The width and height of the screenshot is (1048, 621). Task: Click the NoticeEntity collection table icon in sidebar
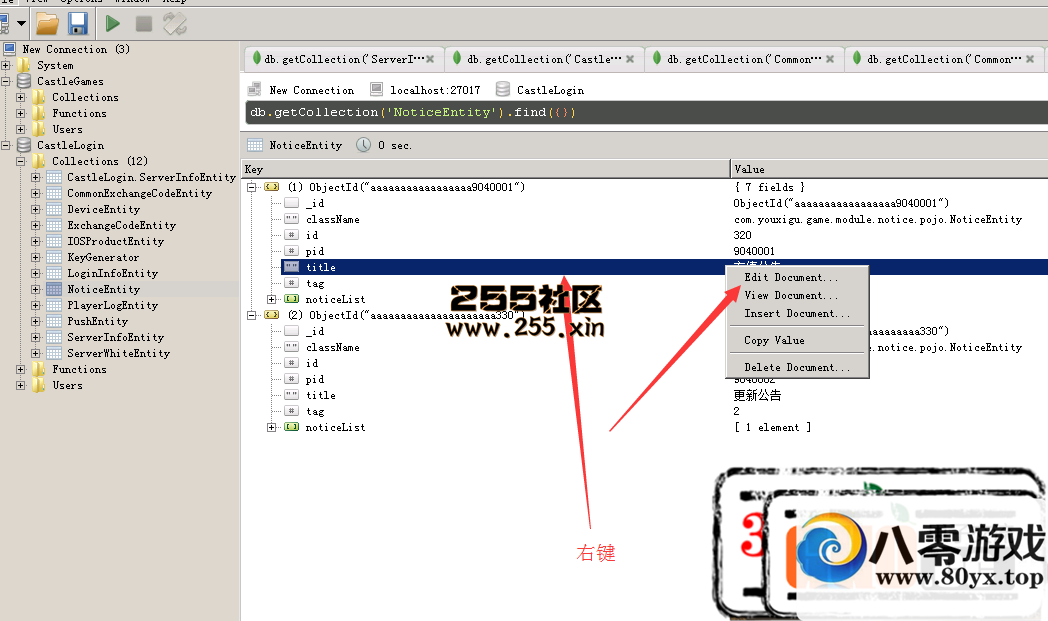coord(54,289)
